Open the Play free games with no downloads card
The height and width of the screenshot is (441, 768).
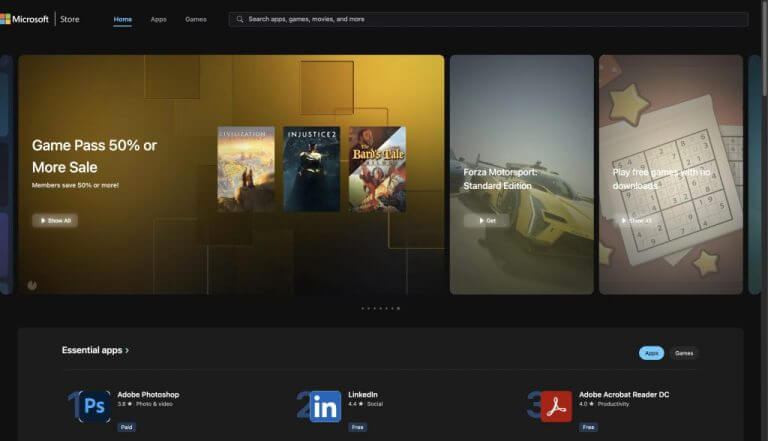tap(671, 174)
